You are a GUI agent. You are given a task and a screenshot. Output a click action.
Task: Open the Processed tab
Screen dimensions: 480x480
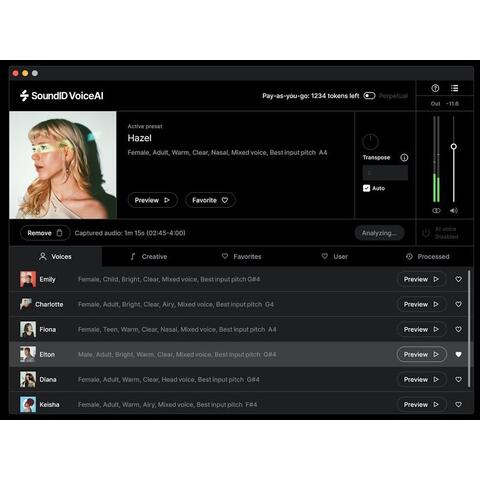428,256
